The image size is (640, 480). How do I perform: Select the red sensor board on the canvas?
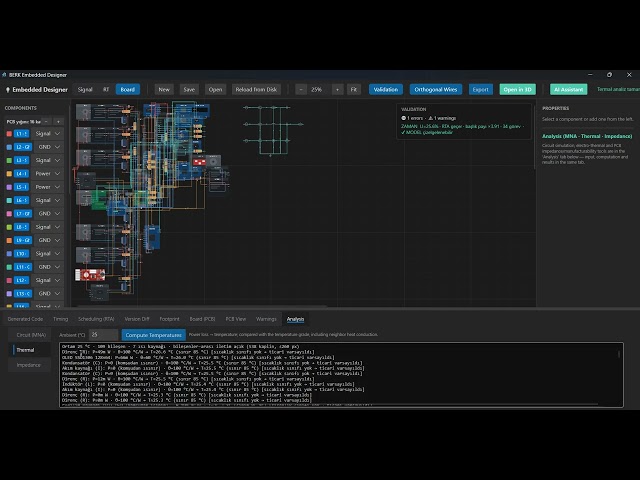[90, 275]
